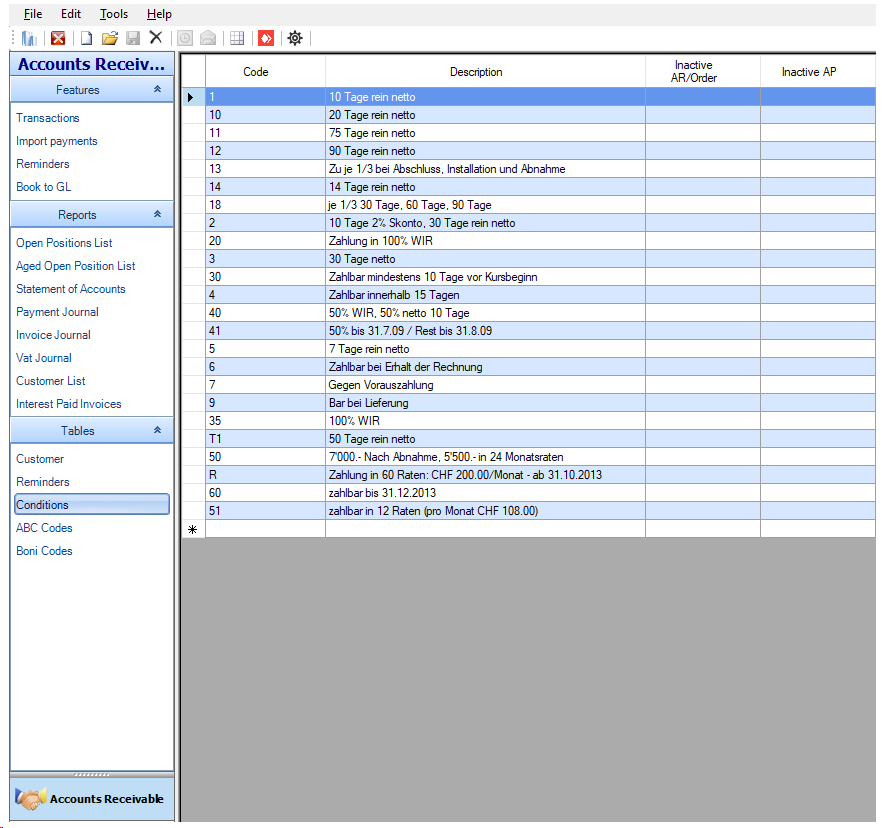
Task: Open Reminders under Tables
Action: (x=43, y=482)
